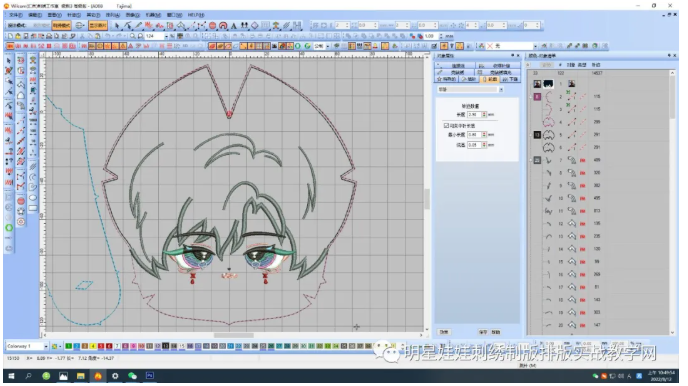Select the arrow selection tool in top toolbar

coord(117,26)
